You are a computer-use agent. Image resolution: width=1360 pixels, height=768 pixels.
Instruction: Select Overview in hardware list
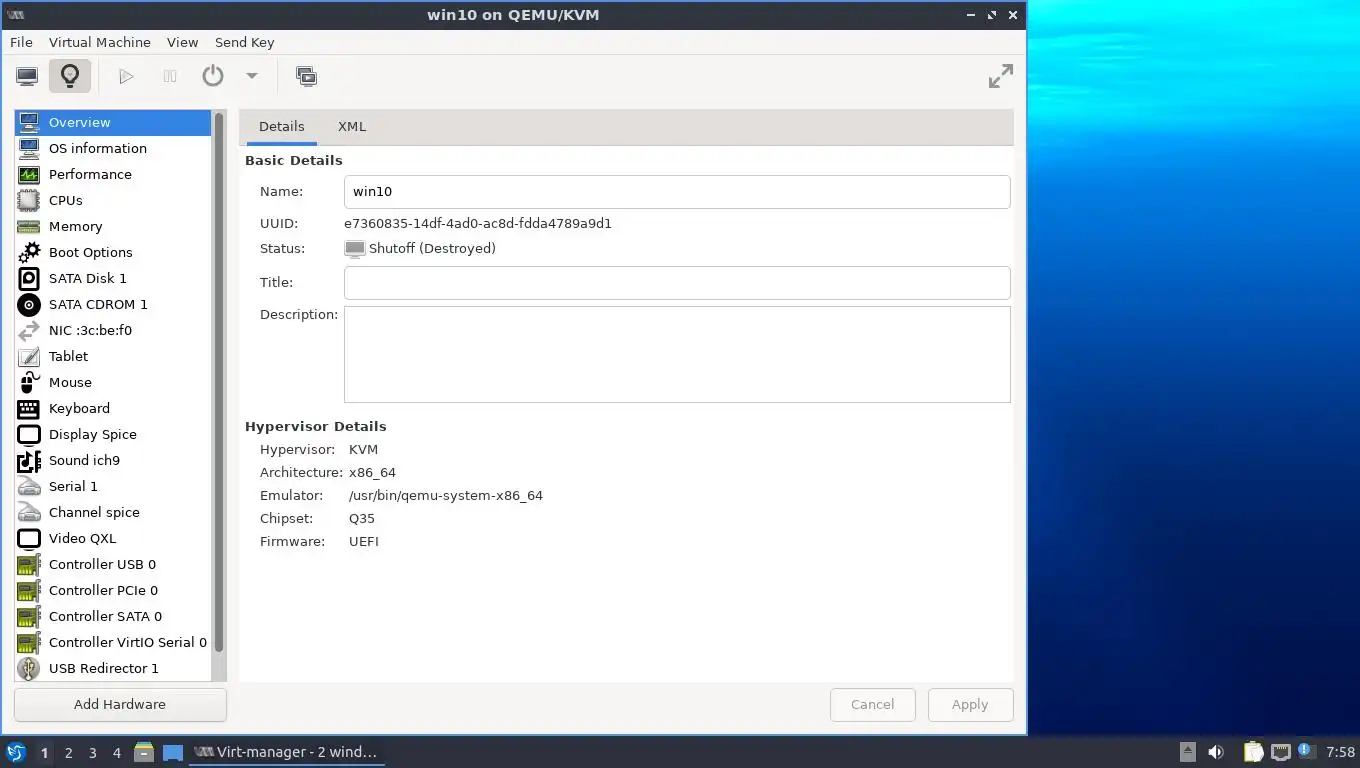tap(113, 122)
